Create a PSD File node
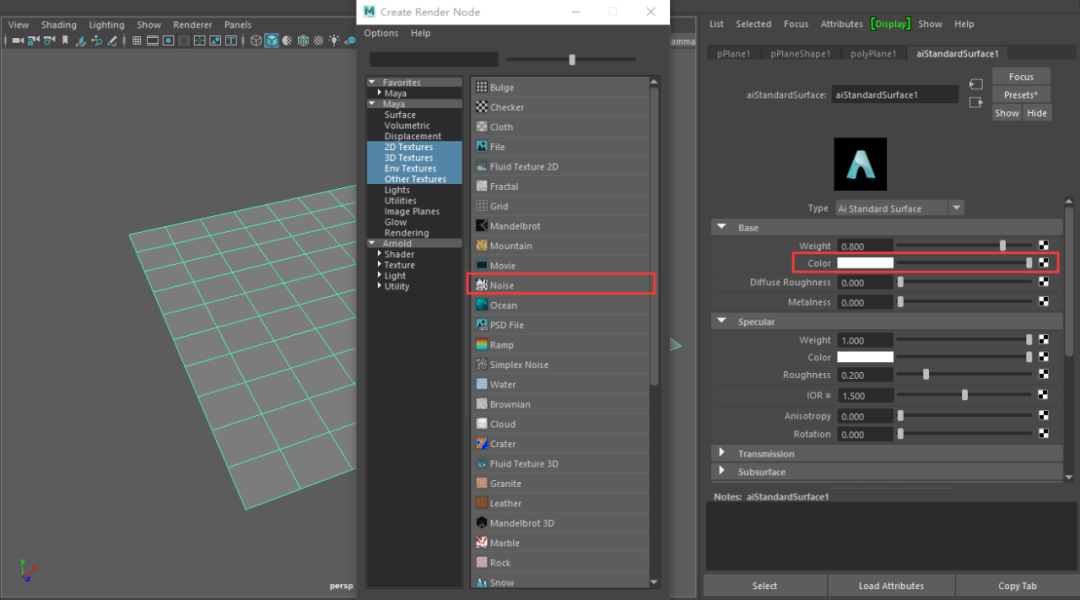 561,325
